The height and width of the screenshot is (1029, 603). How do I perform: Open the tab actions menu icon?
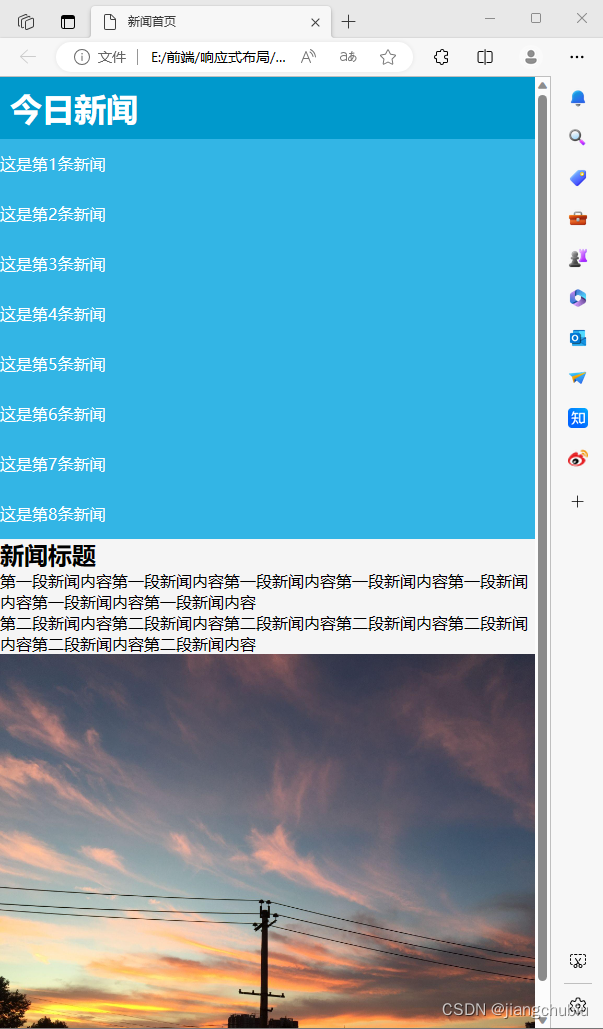[68, 22]
